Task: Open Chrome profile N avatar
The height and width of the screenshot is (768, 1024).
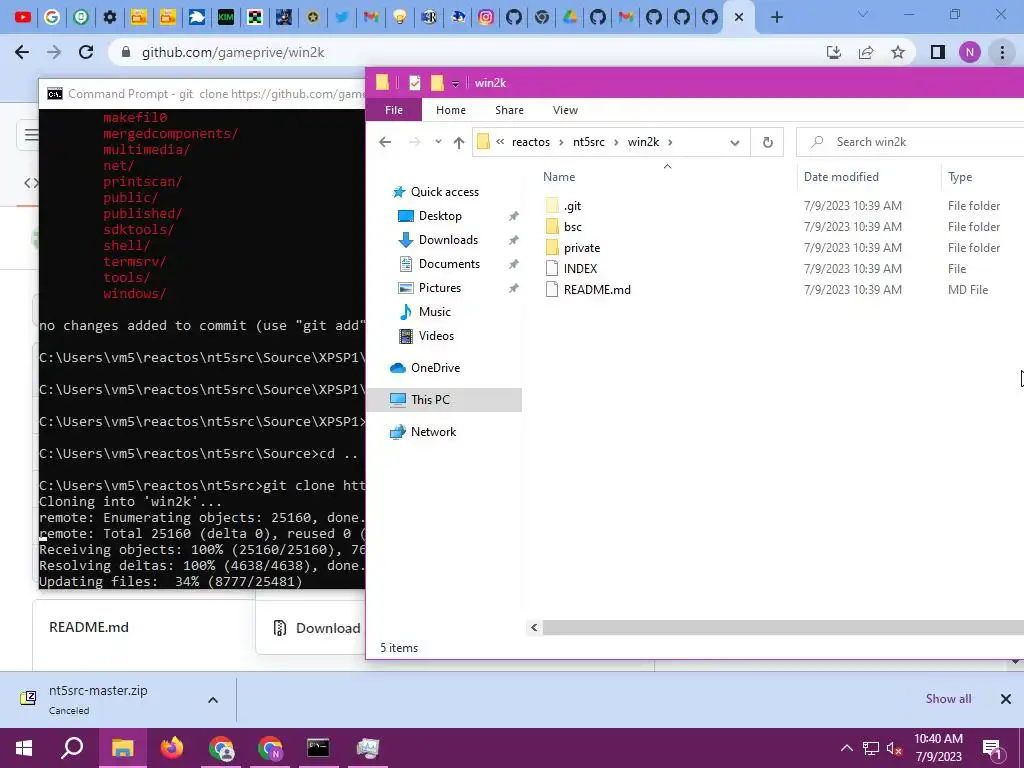Action: (970, 52)
